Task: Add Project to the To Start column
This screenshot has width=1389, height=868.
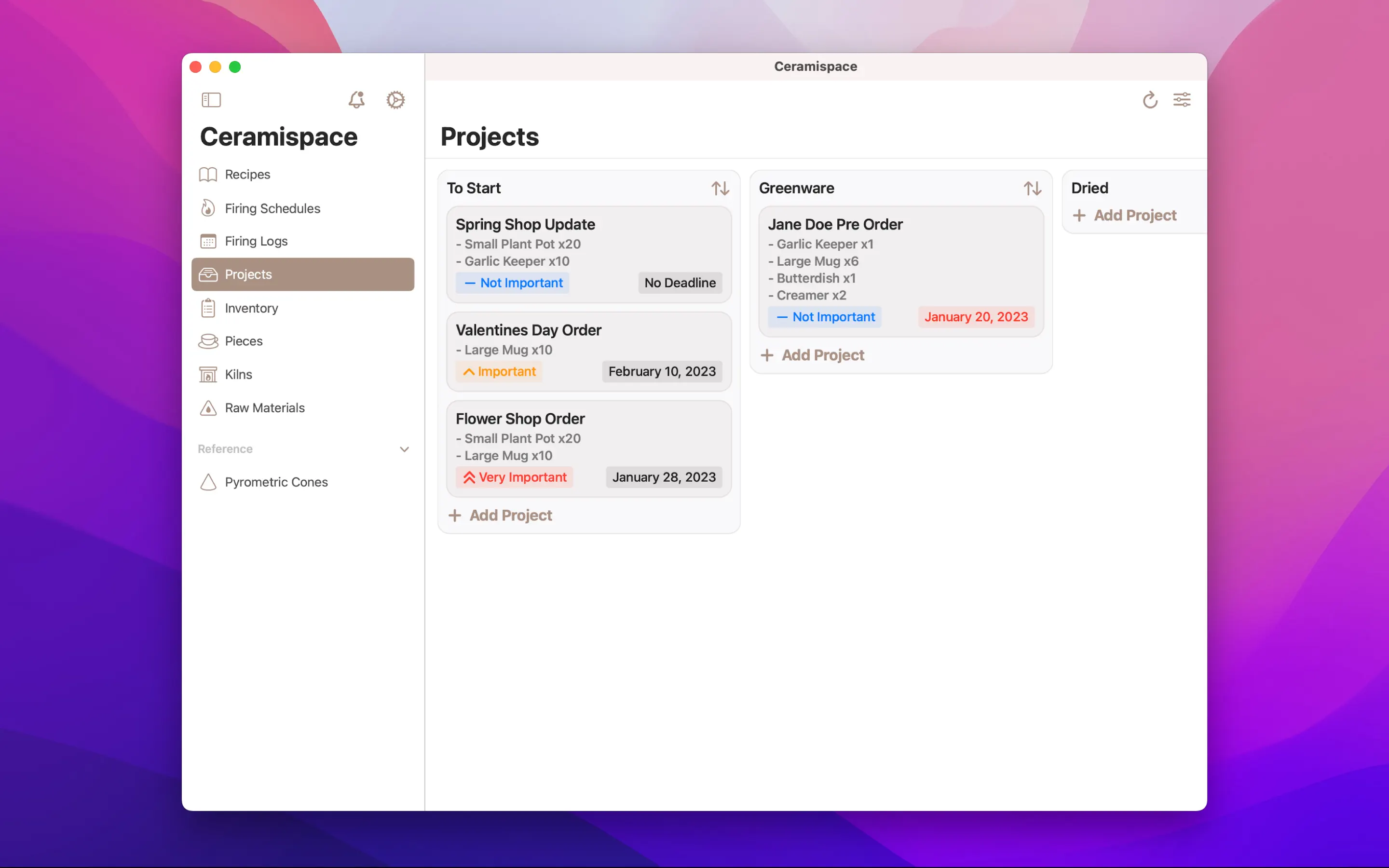Action: click(x=501, y=515)
